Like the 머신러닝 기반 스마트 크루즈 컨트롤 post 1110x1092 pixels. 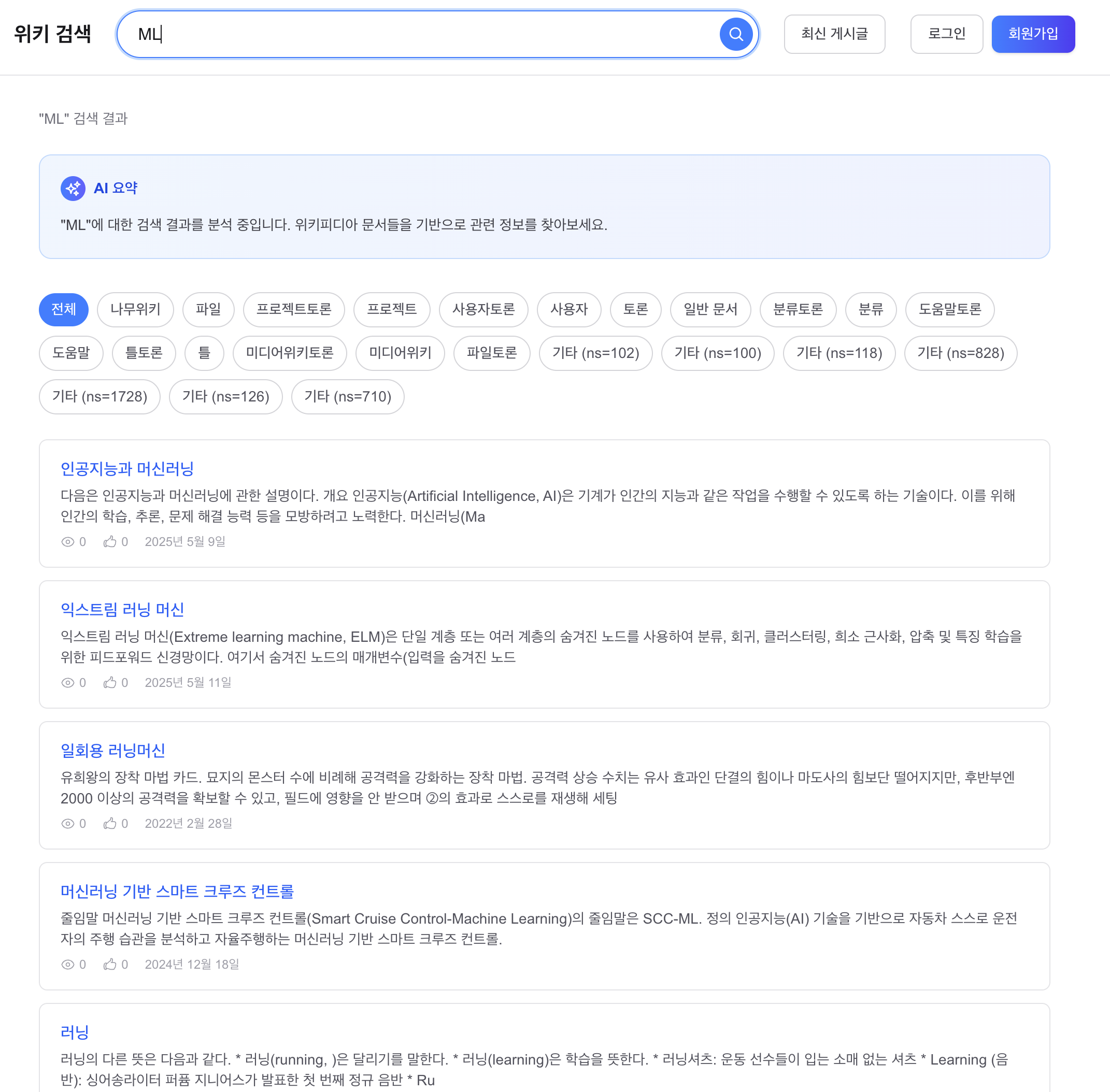point(111,964)
